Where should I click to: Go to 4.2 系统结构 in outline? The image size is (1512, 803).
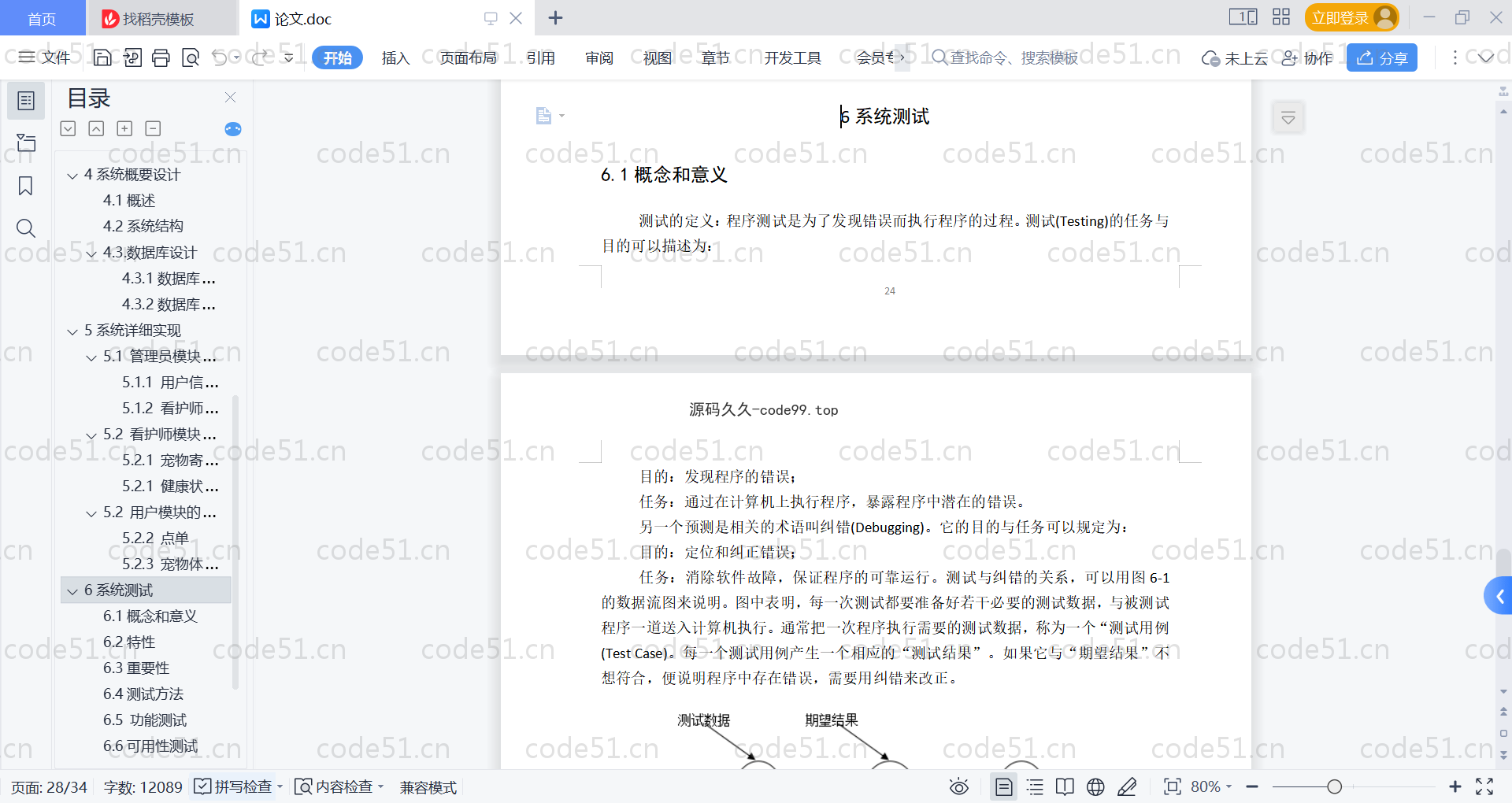[x=143, y=226]
